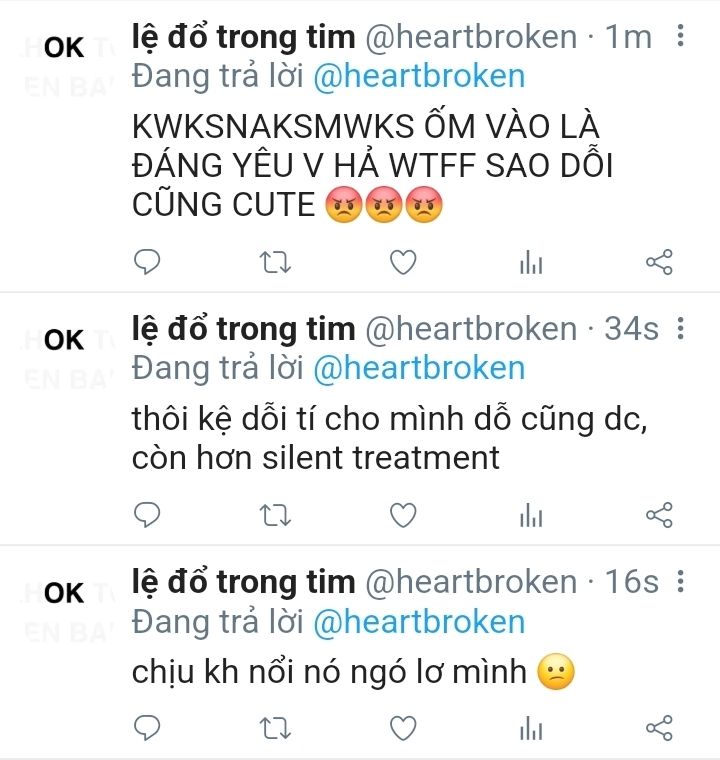Screen dimensions: 720x760
Task: View analytics of the 1m tweet
Action: pyautogui.click(x=531, y=263)
